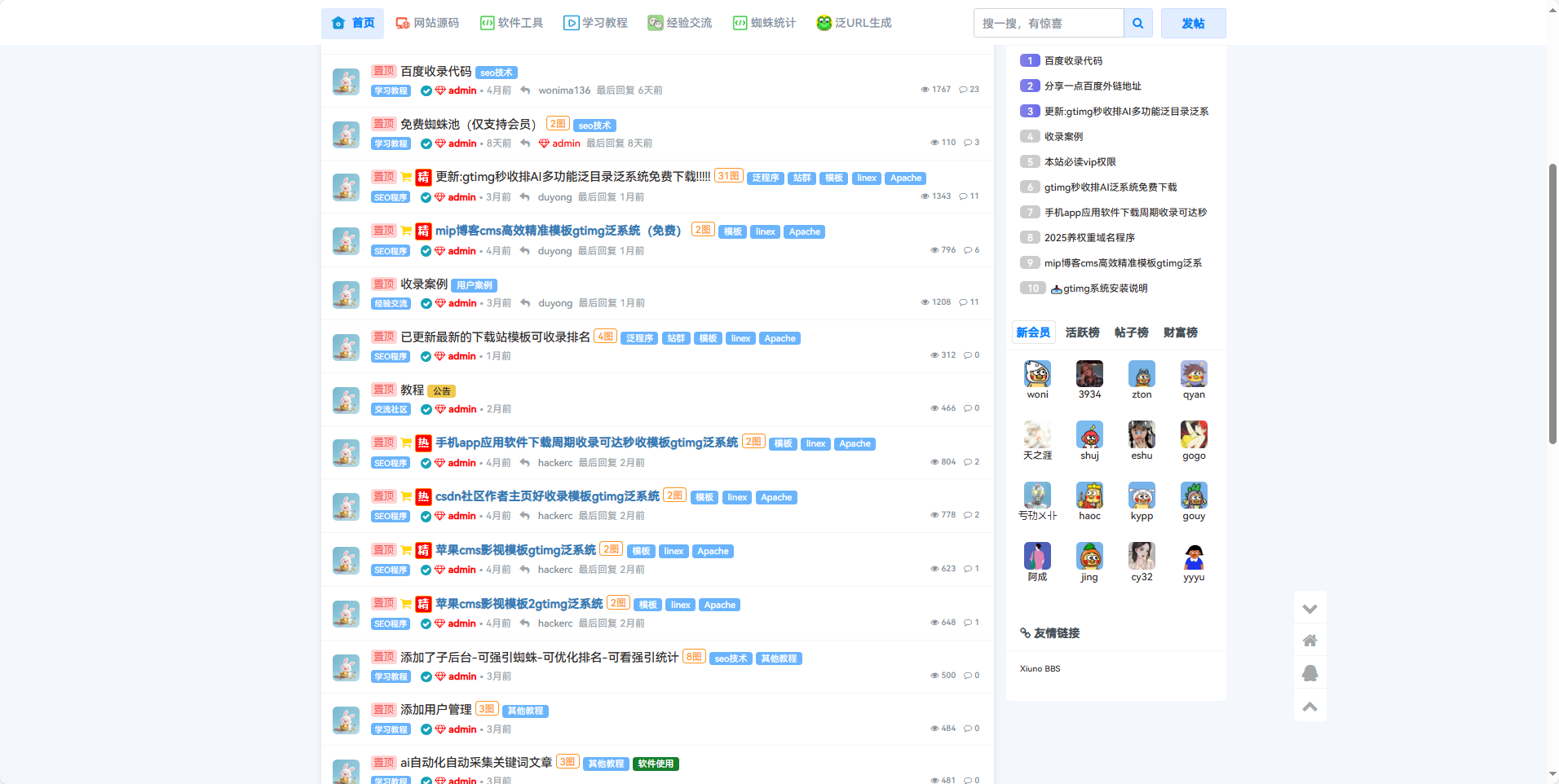The image size is (1559, 784).
Task: Open thread 百度收录代码 in the list
Action: [x=435, y=72]
